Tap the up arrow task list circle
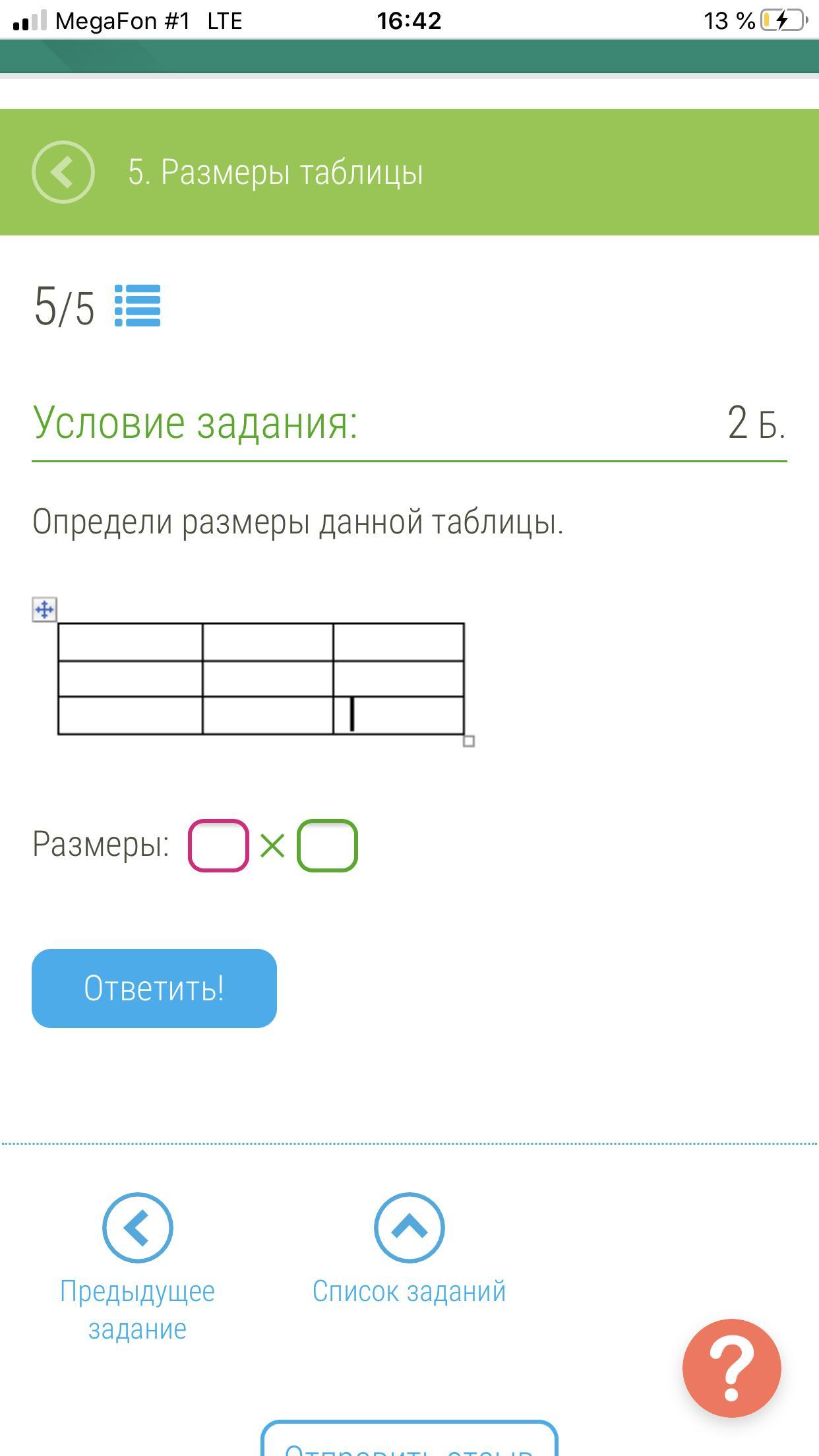Screen dimensions: 819x1456 tap(409, 1228)
